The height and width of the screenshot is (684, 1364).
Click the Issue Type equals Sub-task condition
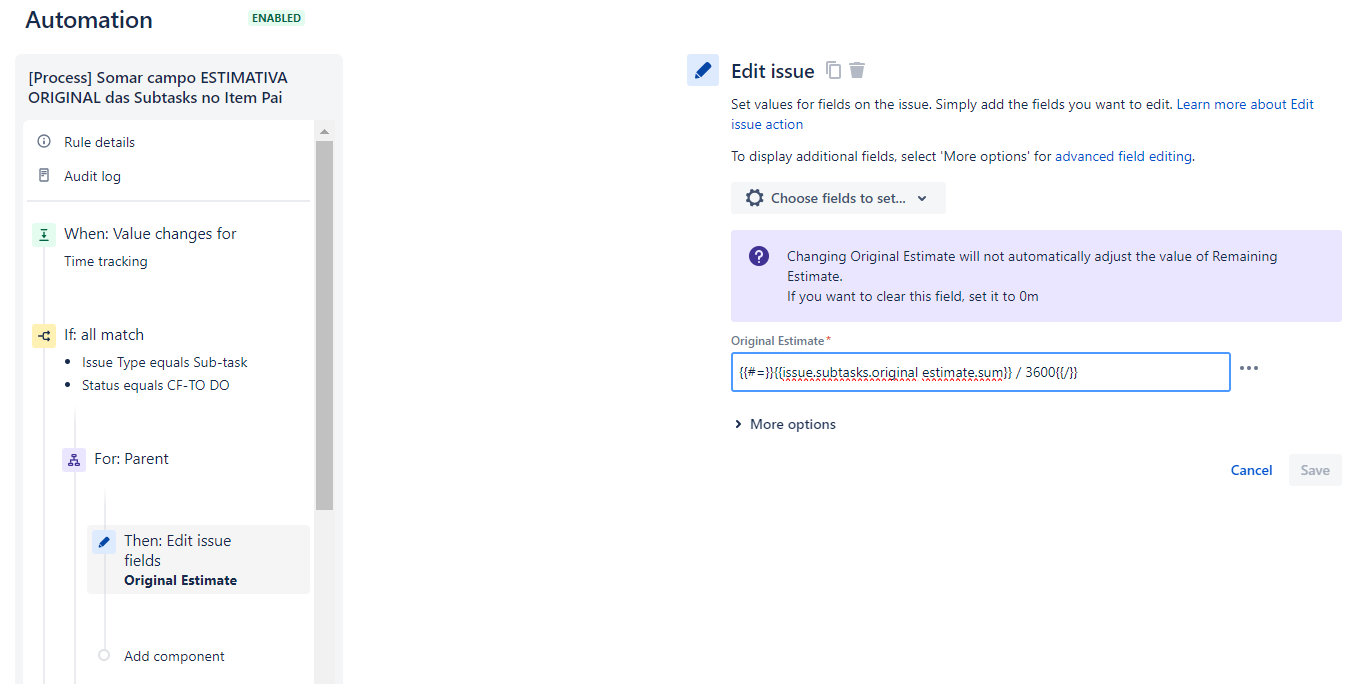pyautogui.click(x=164, y=362)
